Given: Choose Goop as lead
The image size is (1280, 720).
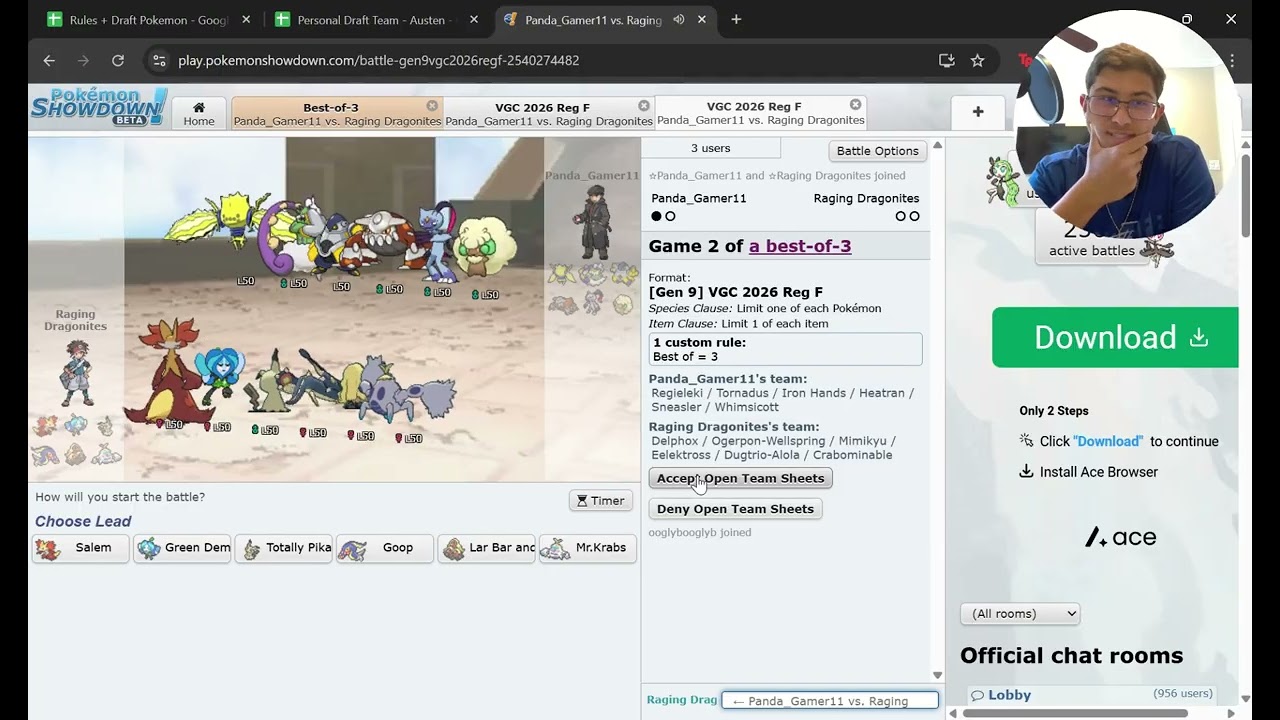Looking at the screenshot, I should pyautogui.click(x=385, y=548).
